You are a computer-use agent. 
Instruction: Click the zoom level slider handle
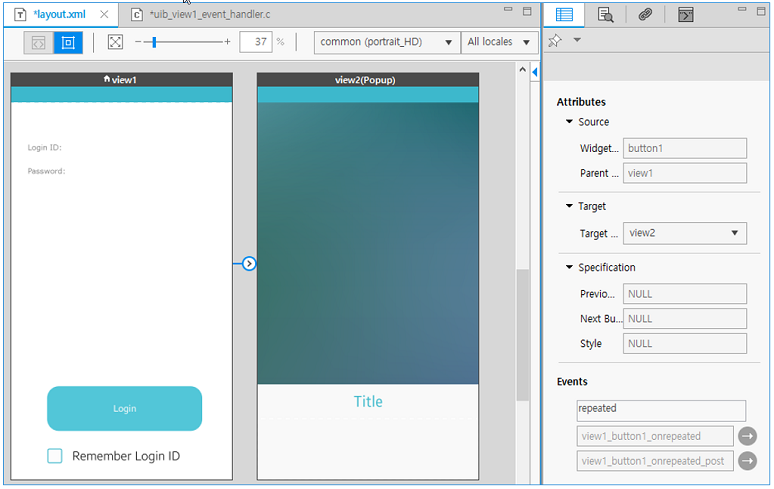pos(152,42)
